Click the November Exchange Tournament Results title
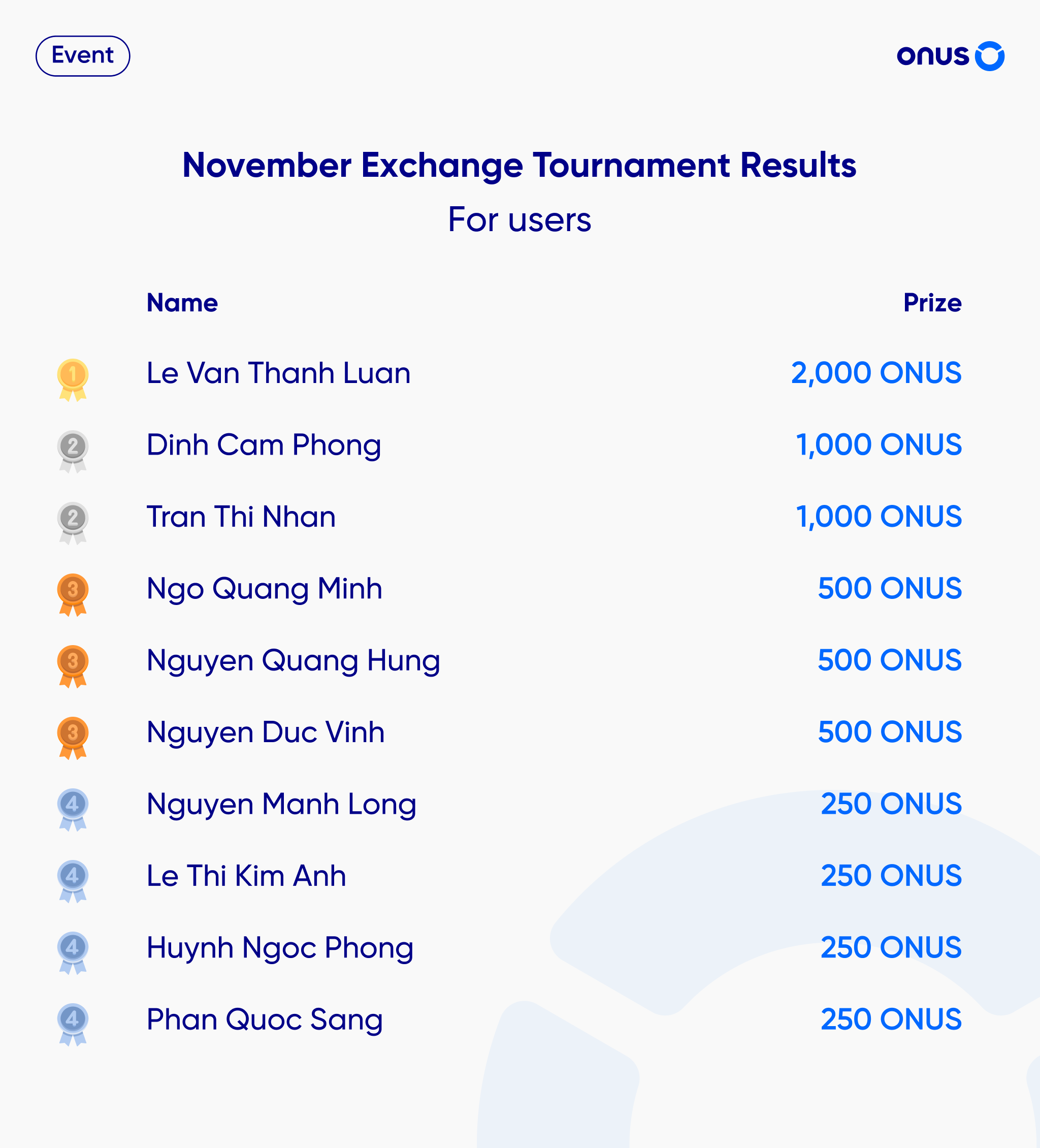Viewport: 1040px width, 1148px height. (x=519, y=166)
